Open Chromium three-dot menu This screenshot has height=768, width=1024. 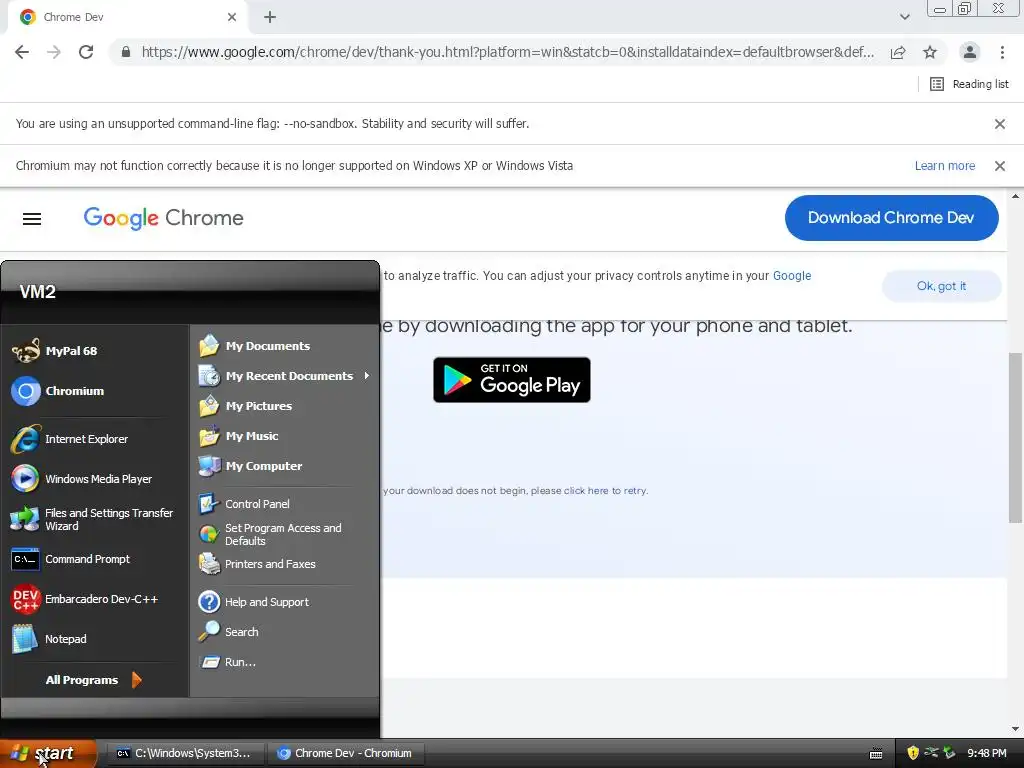(1002, 52)
